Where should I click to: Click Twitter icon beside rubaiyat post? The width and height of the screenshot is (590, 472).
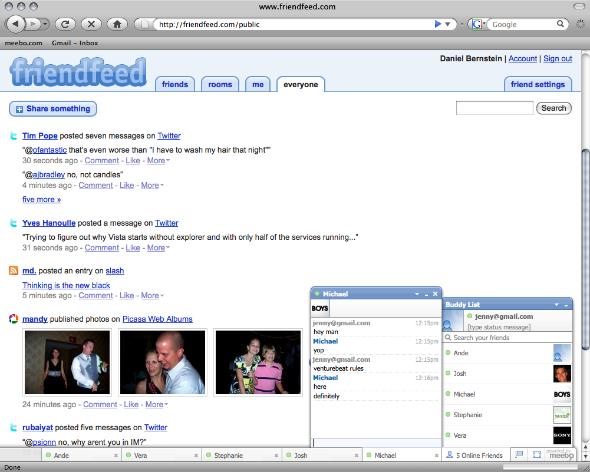(14, 428)
